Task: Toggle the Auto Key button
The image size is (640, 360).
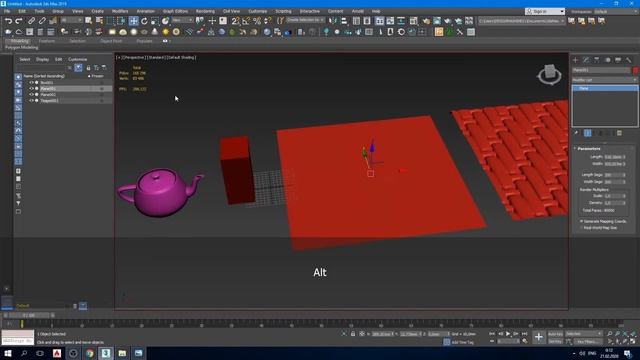Action: click(555, 334)
